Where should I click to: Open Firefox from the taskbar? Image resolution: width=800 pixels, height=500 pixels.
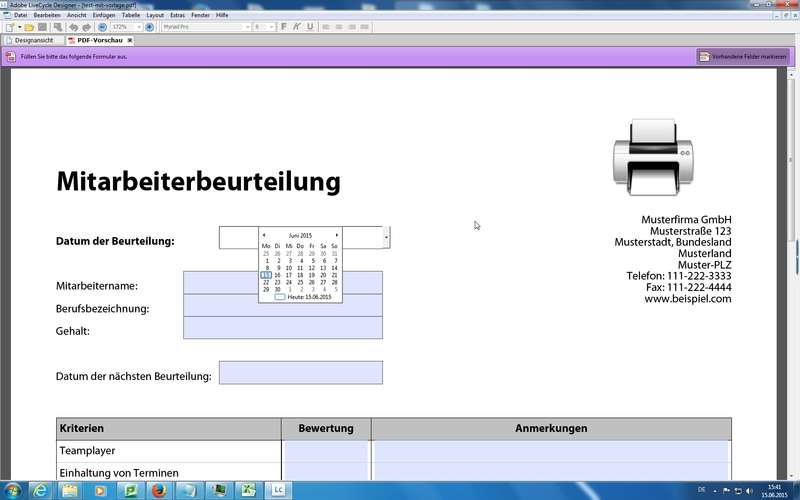(x=159, y=491)
